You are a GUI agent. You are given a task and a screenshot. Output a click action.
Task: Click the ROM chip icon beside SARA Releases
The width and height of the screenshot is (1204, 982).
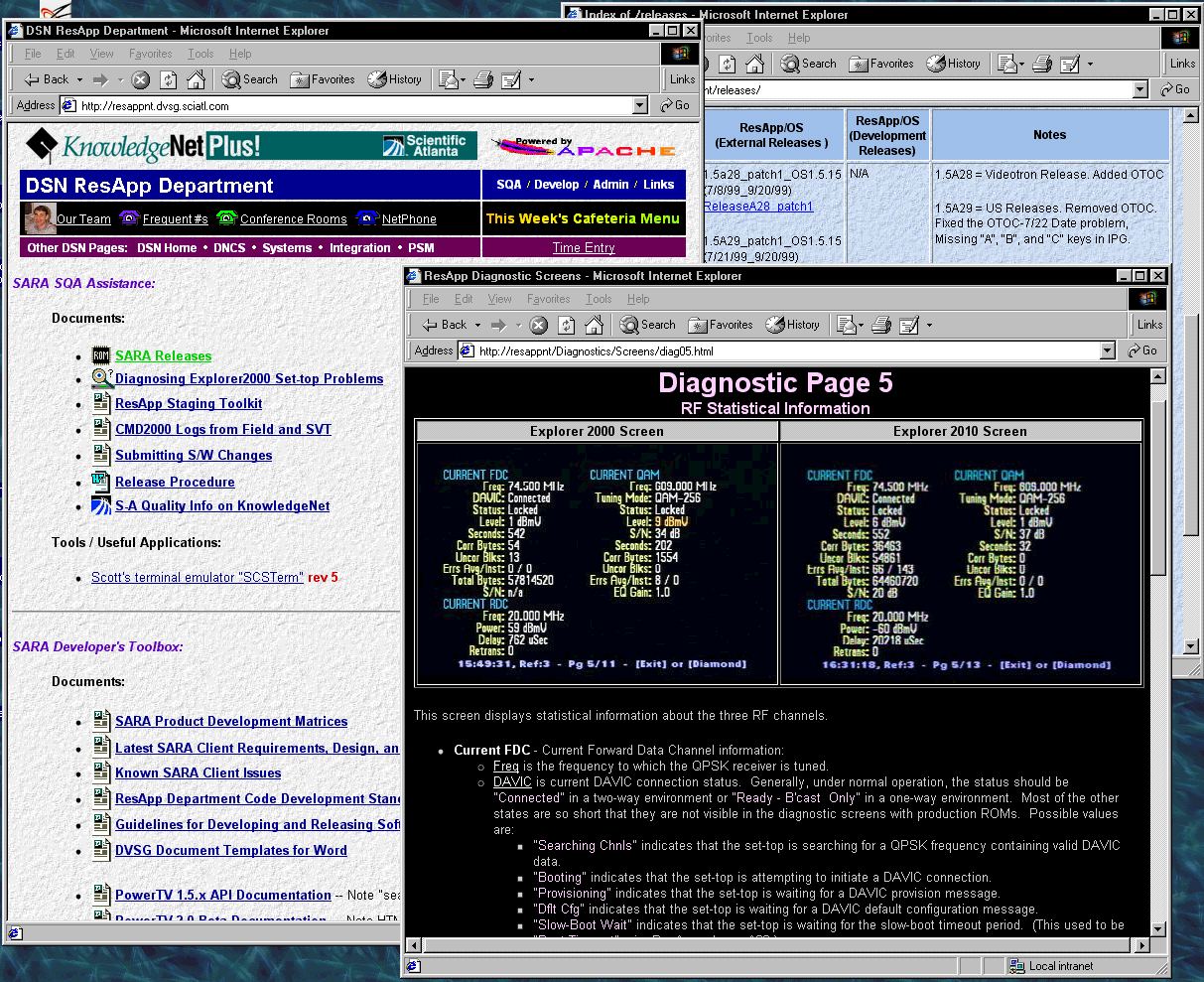pyautogui.click(x=101, y=355)
